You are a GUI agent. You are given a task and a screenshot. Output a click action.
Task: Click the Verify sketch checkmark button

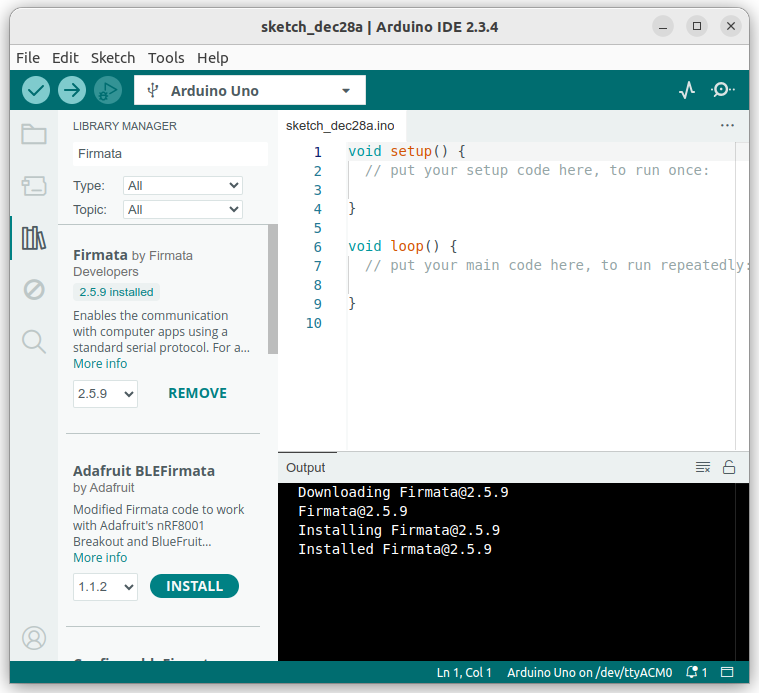coord(36,90)
